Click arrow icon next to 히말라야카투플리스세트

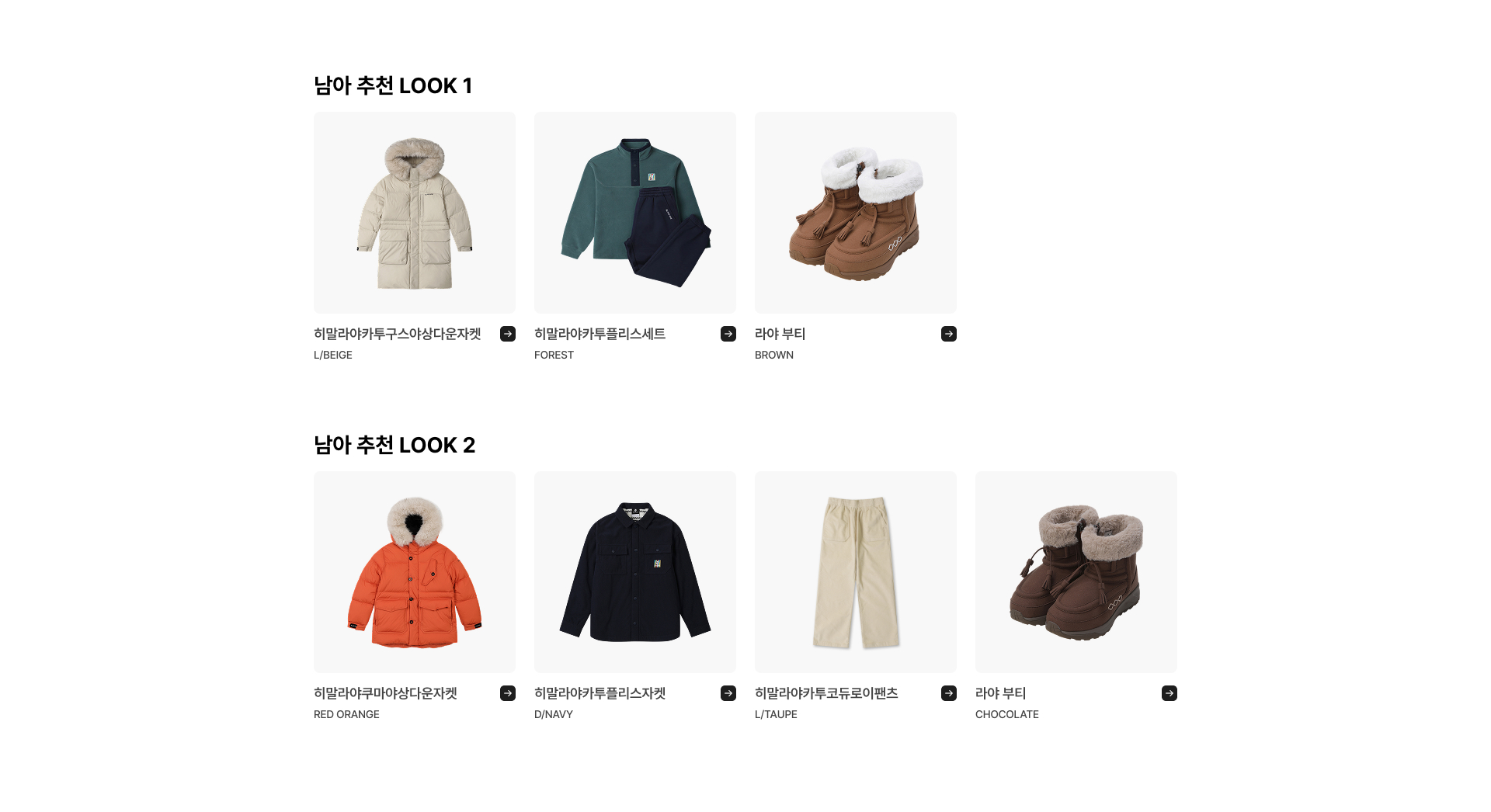[x=728, y=334]
